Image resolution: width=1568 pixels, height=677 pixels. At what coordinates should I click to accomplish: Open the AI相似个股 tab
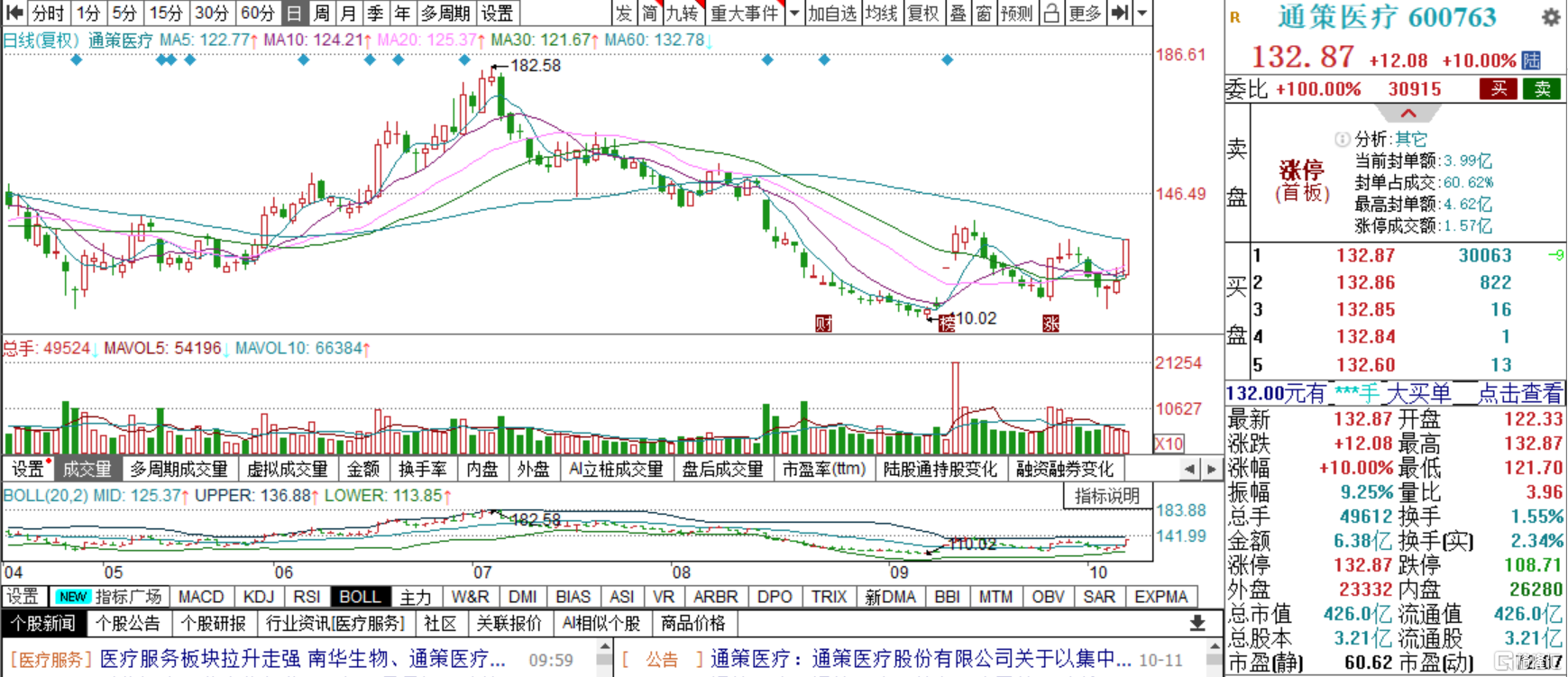click(601, 623)
